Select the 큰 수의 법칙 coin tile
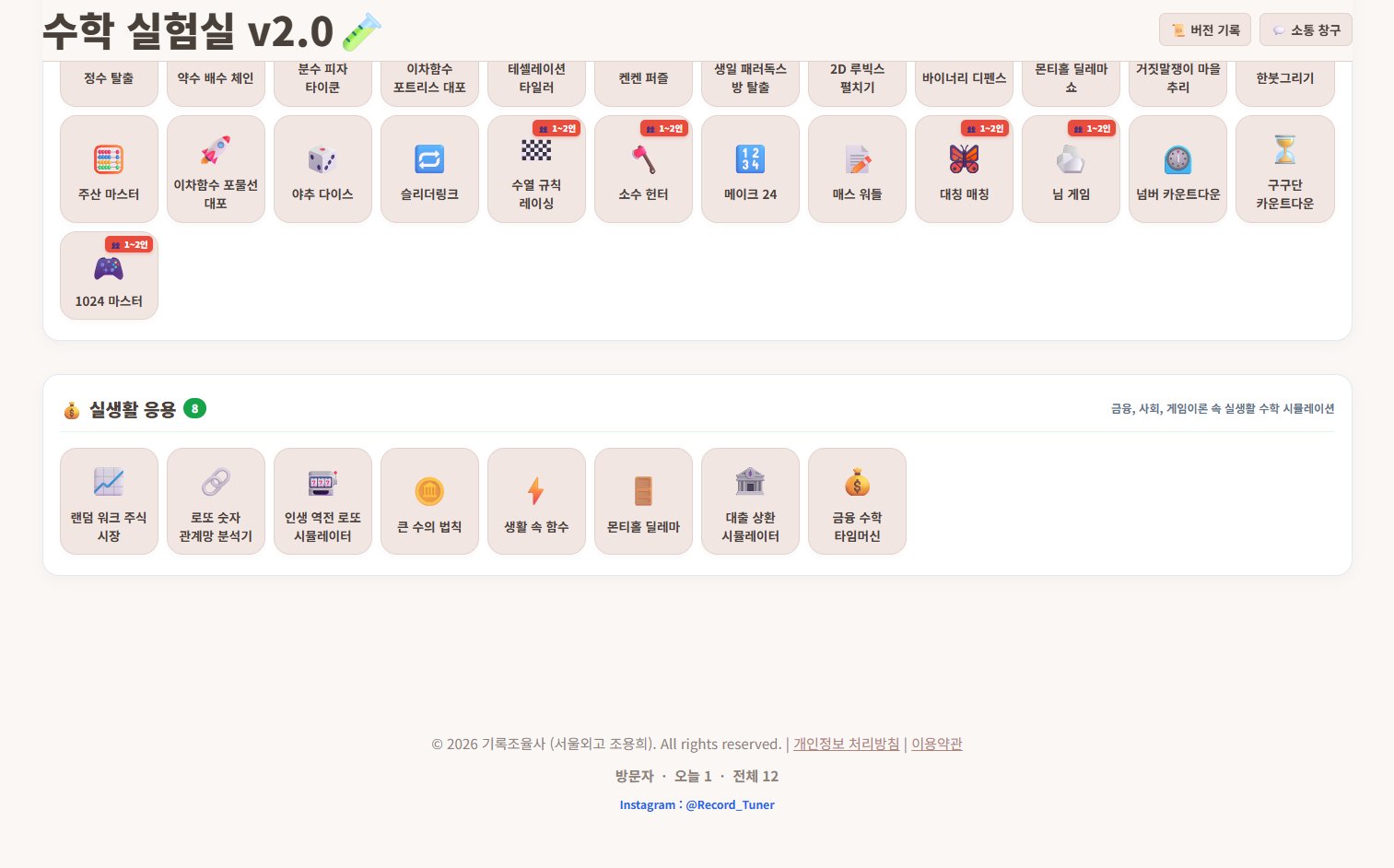 point(429,501)
